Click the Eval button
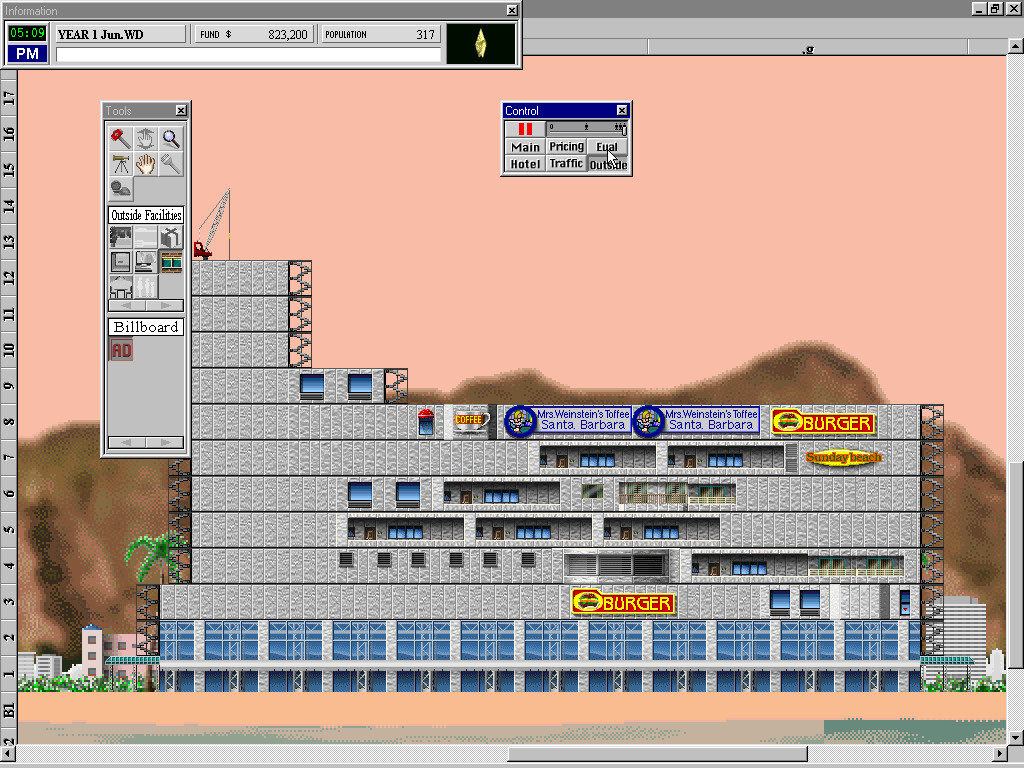Viewport: 1024px width, 768px height. 607,146
